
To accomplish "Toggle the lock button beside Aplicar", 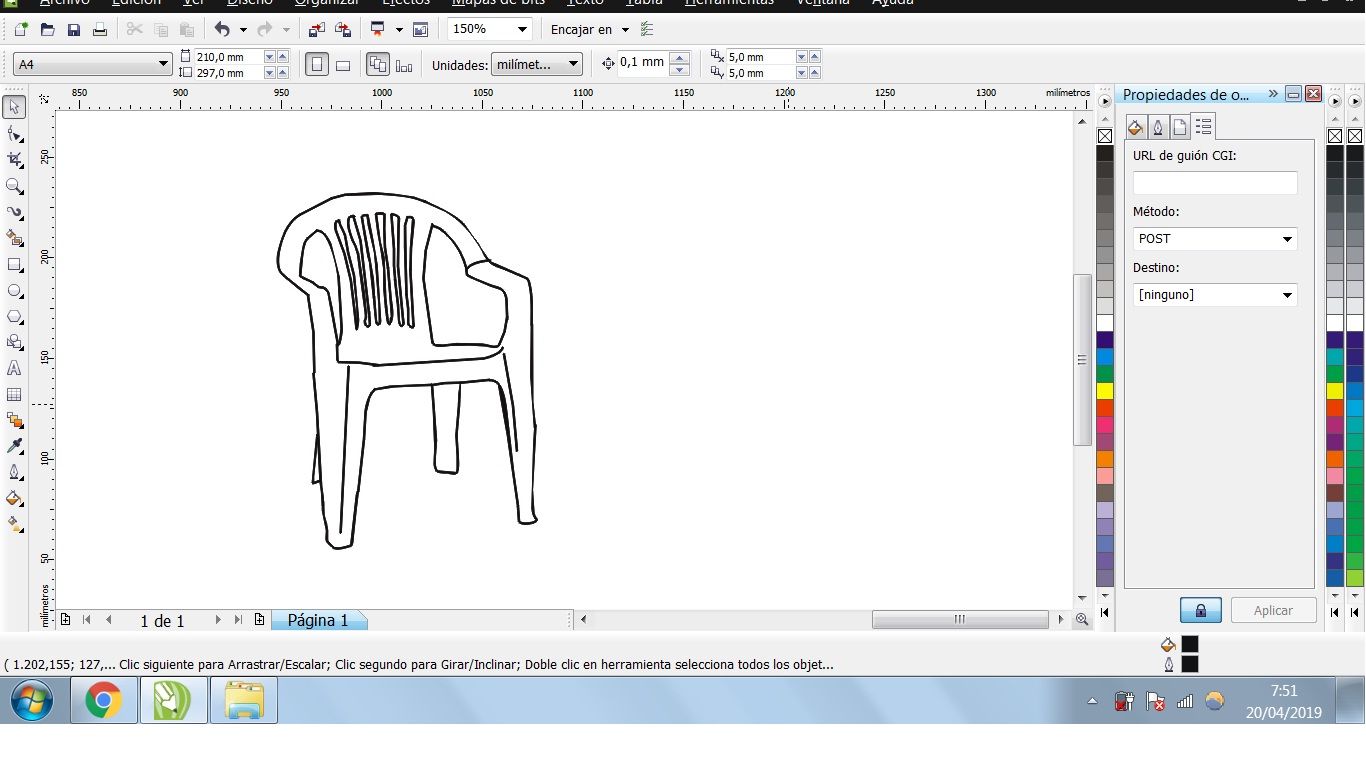I will coord(1201,610).
